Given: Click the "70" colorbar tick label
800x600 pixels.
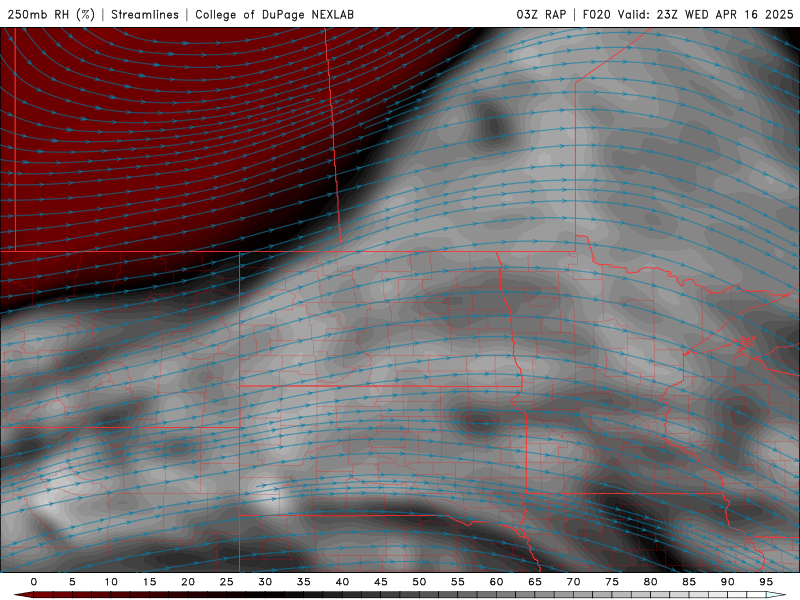Looking at the screenshot, I should (x=573, y=582).
